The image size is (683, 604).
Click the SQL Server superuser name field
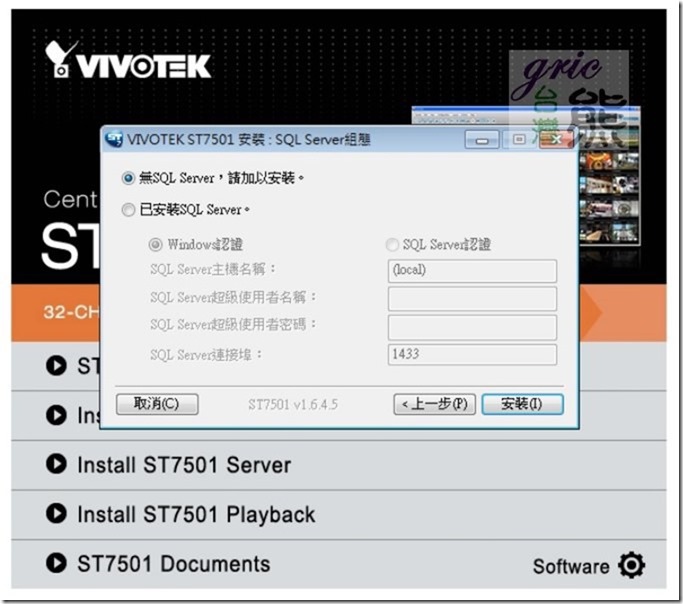pos(472,299)
